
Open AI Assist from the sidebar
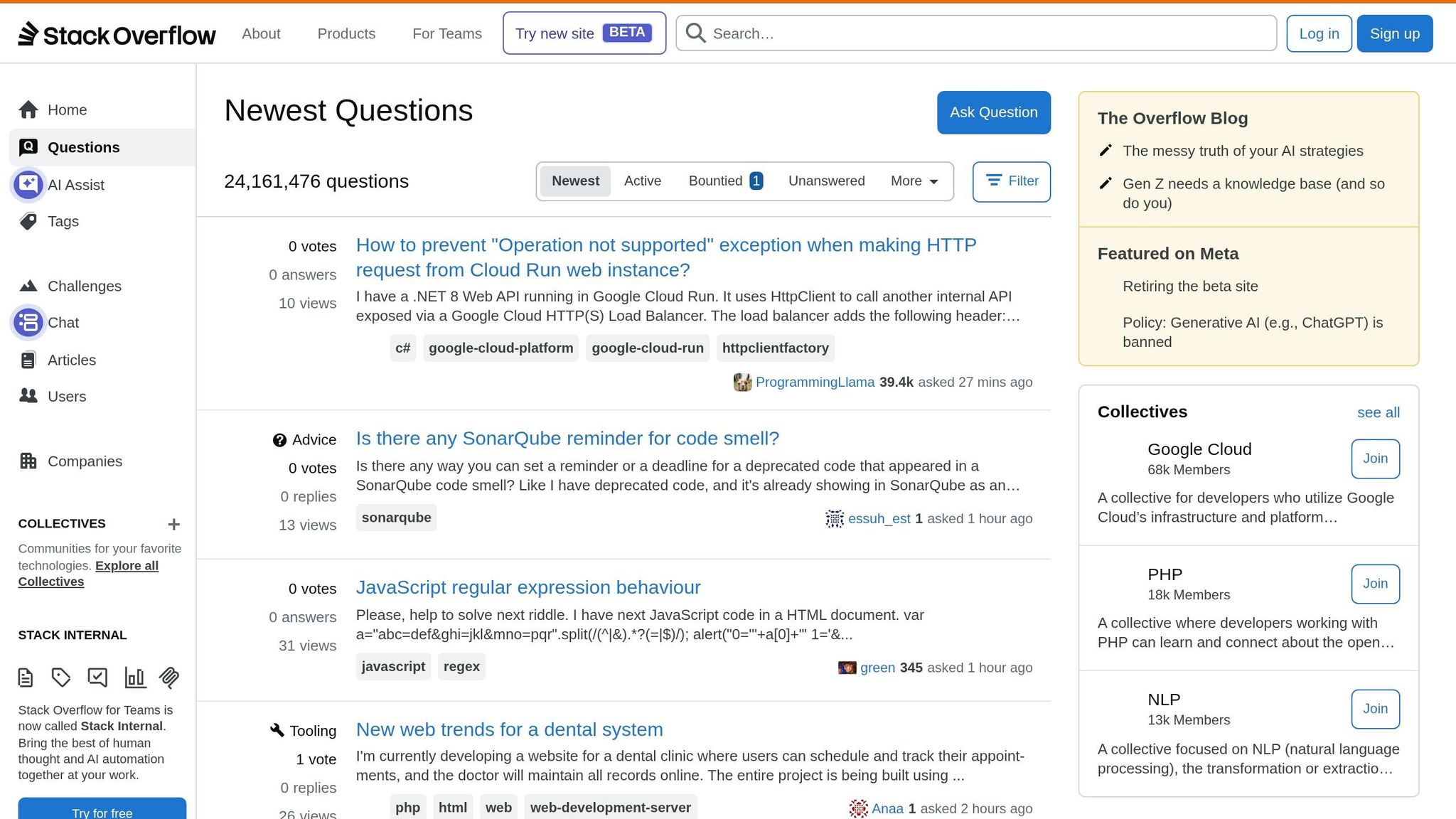[76, 184]
